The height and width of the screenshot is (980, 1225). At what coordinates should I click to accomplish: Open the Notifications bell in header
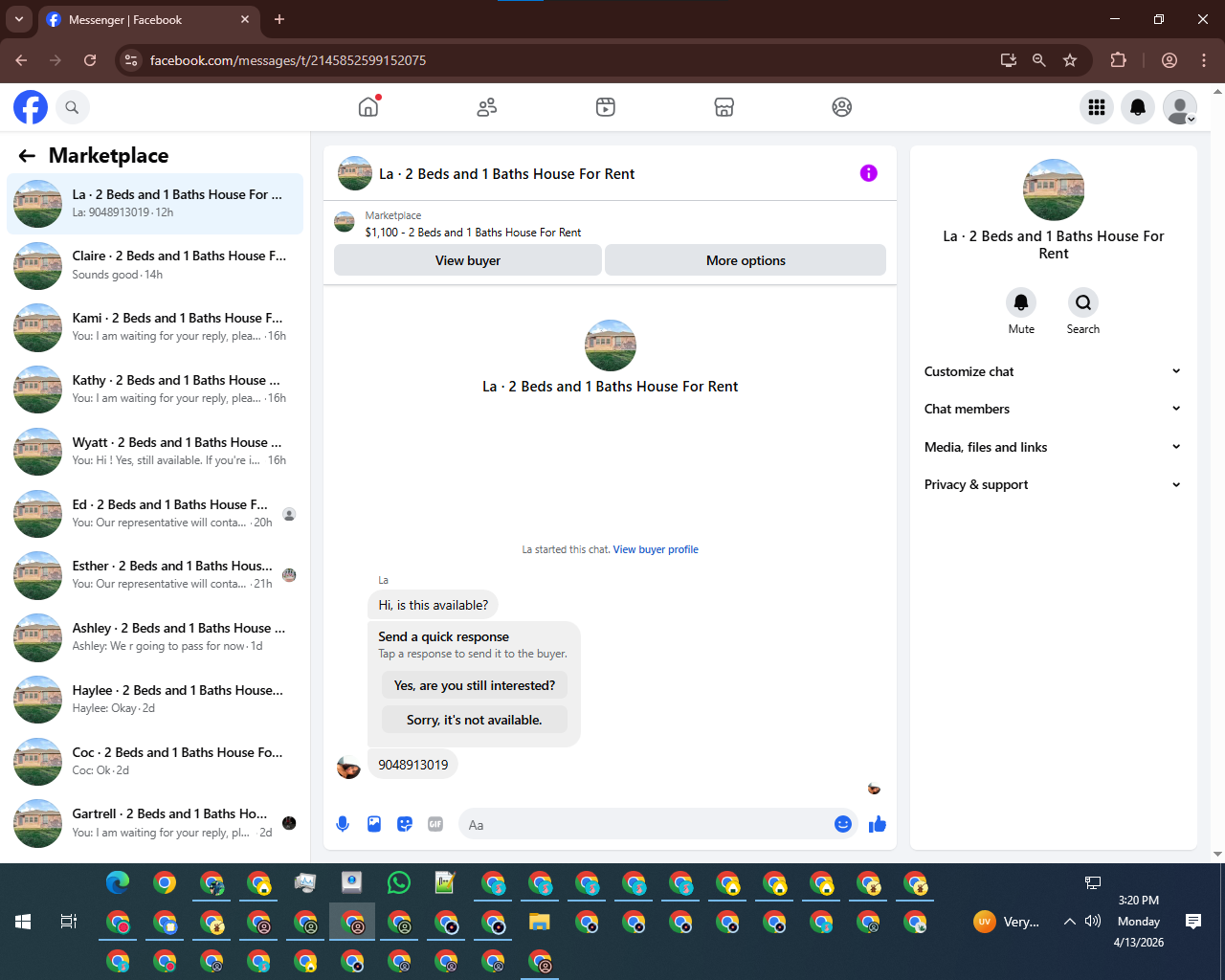tap(1138, 107)
